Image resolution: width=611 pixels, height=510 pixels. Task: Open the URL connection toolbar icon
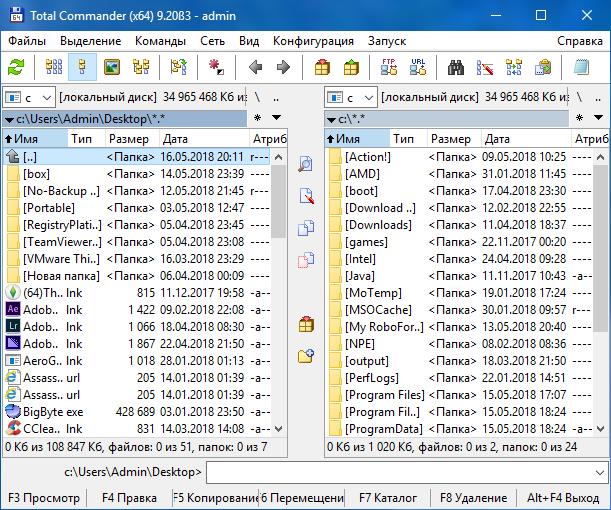coord(418,68)
